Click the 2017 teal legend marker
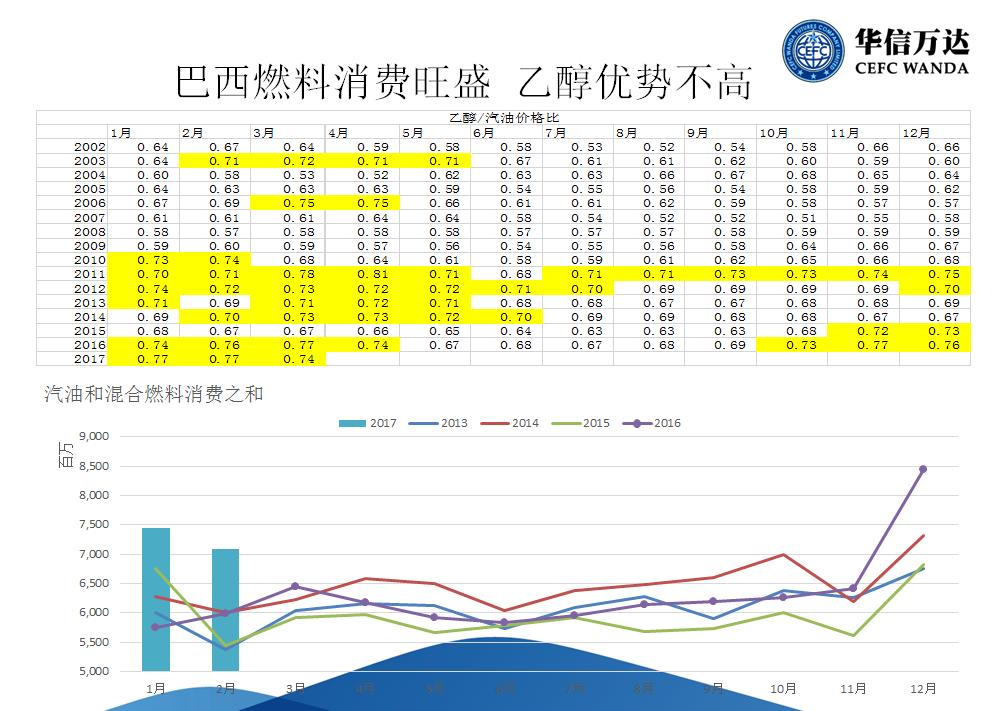The width and height of the screenshot is (1002, 711). coord(352,423)
